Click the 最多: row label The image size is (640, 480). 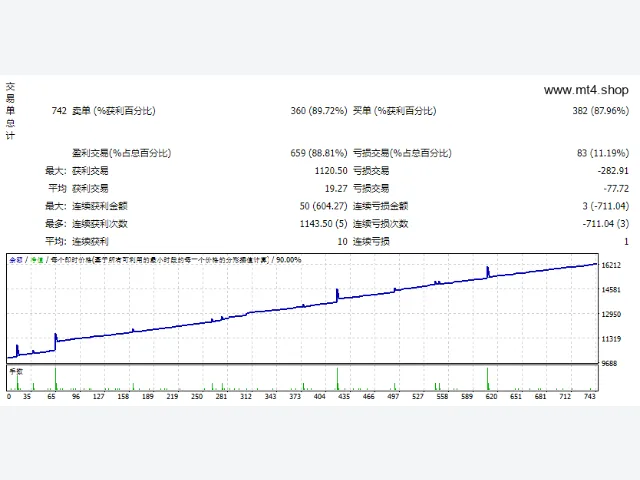pos(56,224)
